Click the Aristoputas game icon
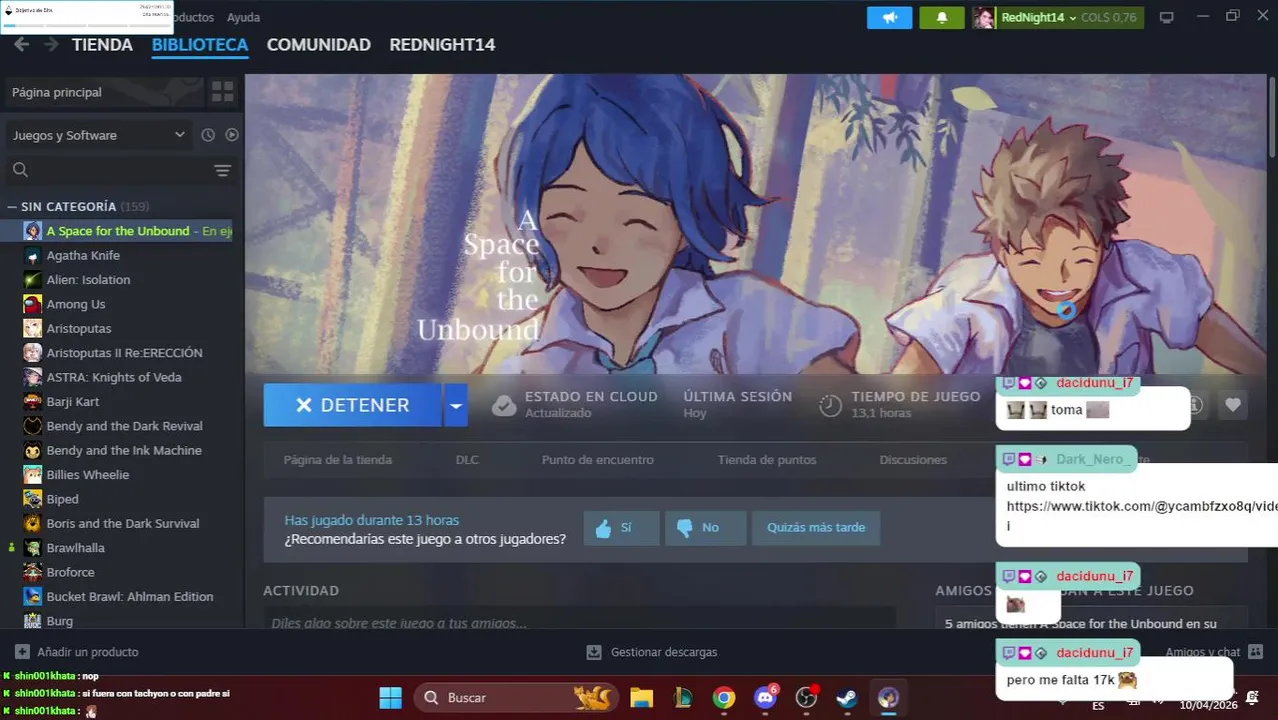 (32, 328)
